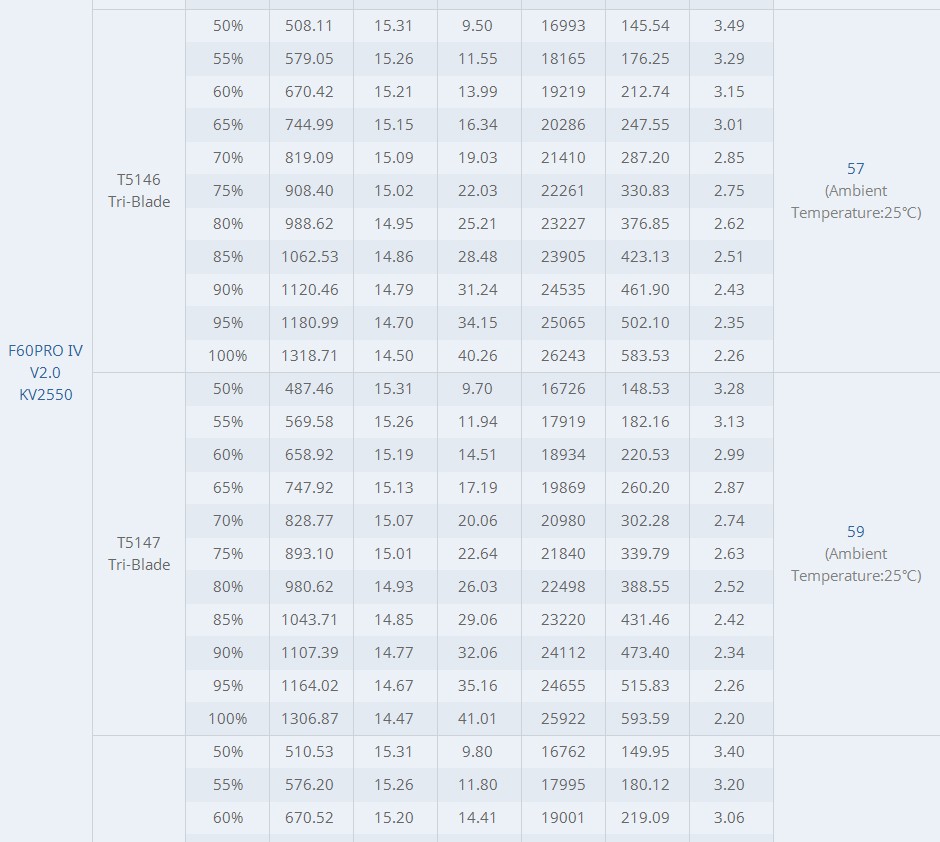This screenshot has height=842, width=940.
Task: Click the 510.53 thrust cell
Action: coord(309,752)
